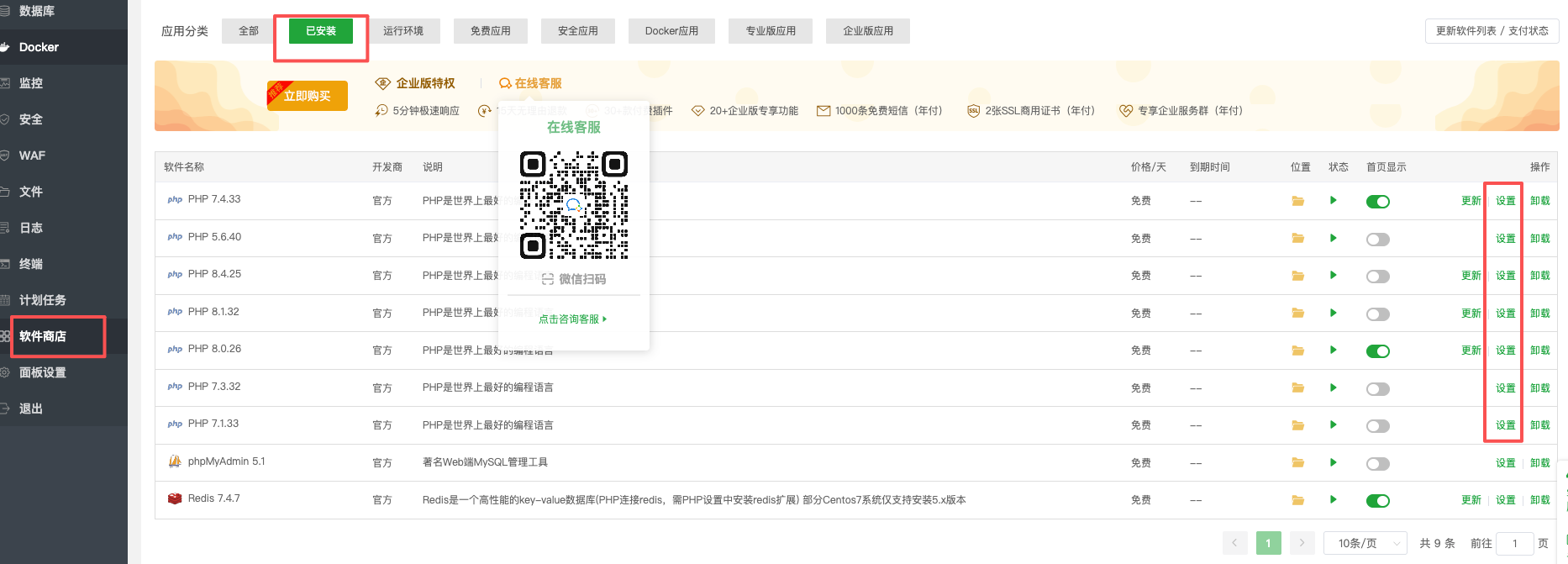
Task: Go to pagination page 1
Action: point(1269,543)
